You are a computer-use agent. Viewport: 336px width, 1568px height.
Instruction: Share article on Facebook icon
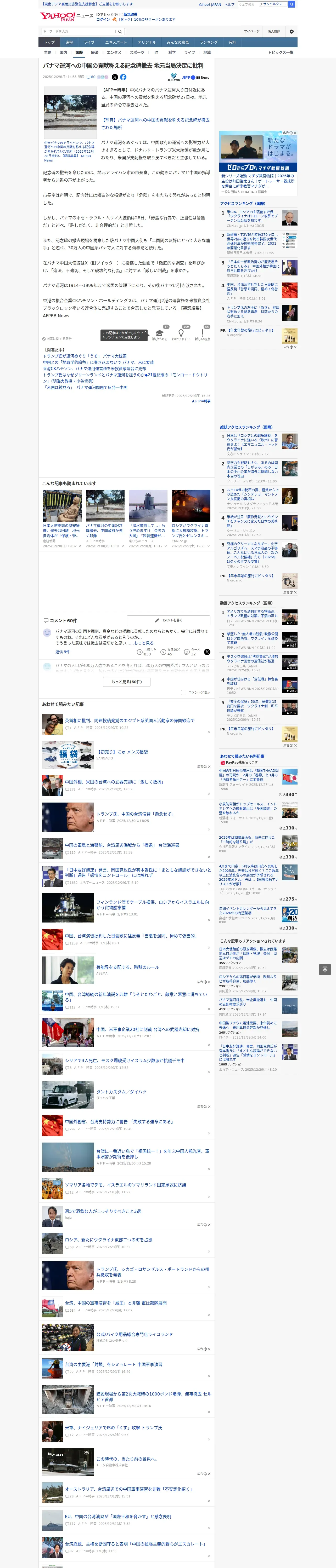pyautogui.click(x=123, y=77)
